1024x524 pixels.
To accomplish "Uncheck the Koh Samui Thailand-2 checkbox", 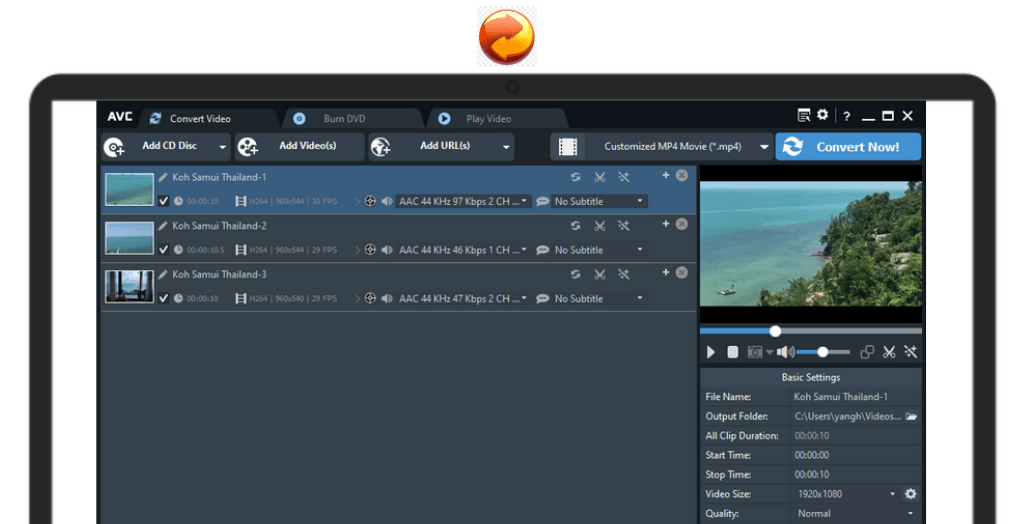I will point(163,250).
